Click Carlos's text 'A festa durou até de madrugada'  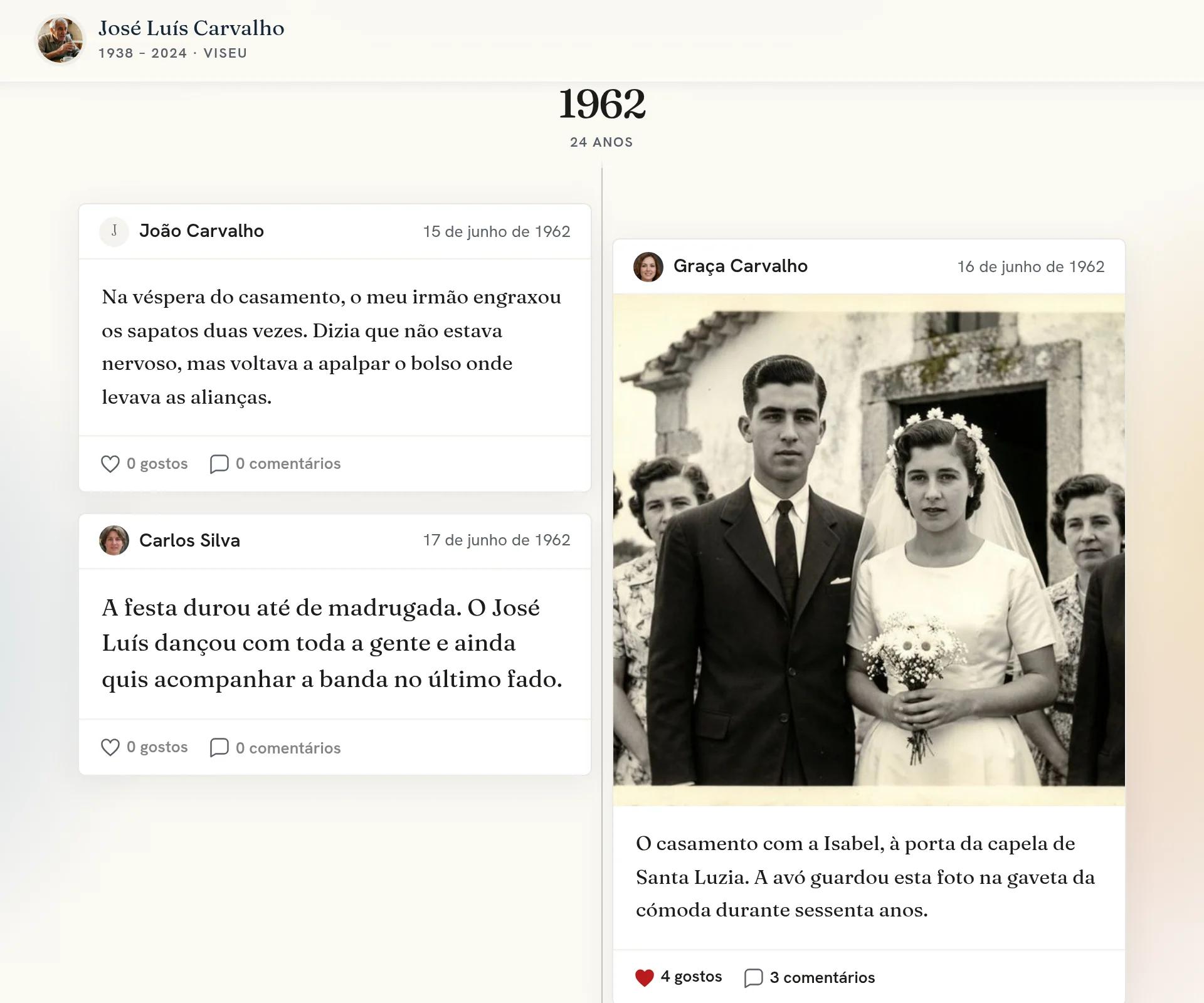(x=332, y=643)
